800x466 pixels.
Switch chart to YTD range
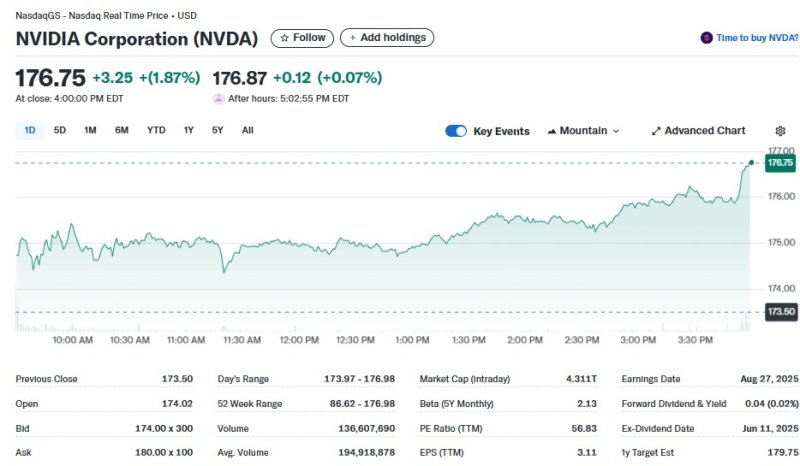(x=156, y=130)
